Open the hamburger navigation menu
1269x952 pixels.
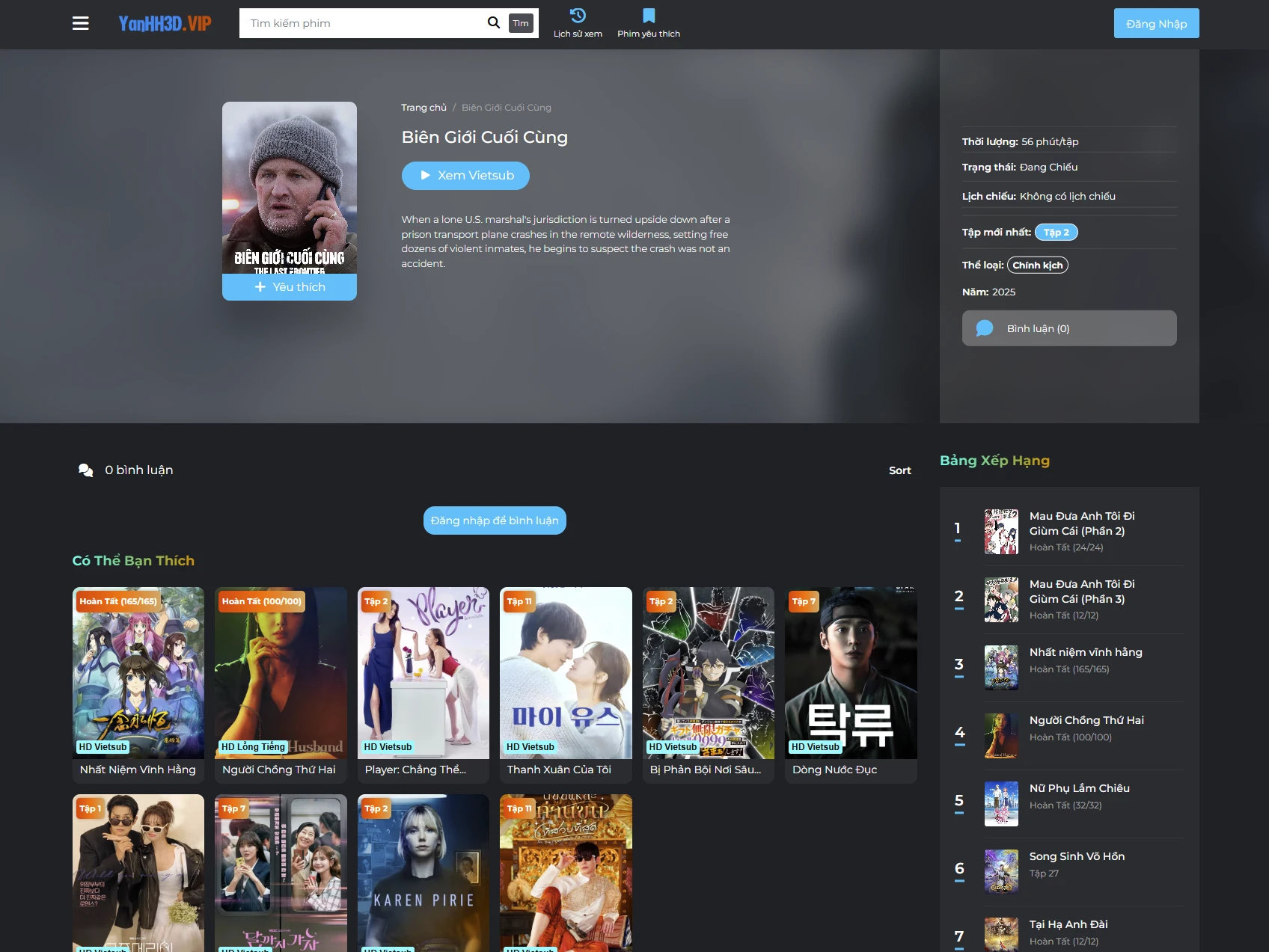pyautogui.click(x=80, y=23)
